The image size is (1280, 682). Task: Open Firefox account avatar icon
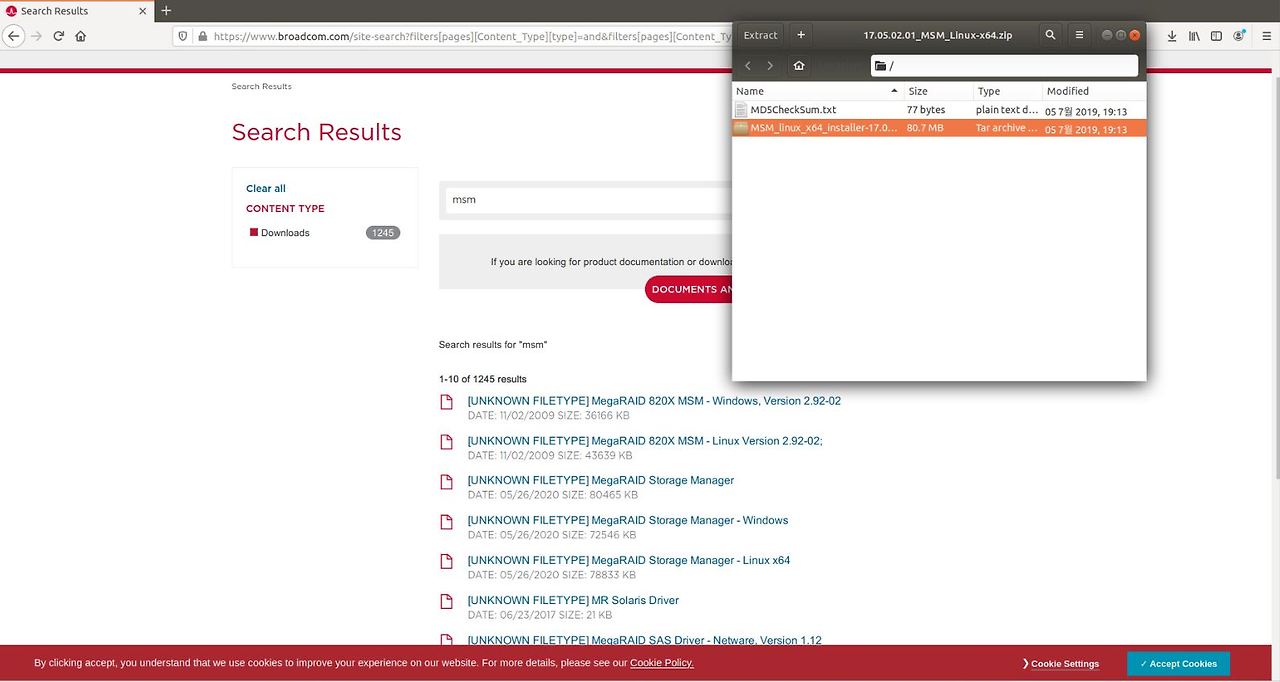1239,36
